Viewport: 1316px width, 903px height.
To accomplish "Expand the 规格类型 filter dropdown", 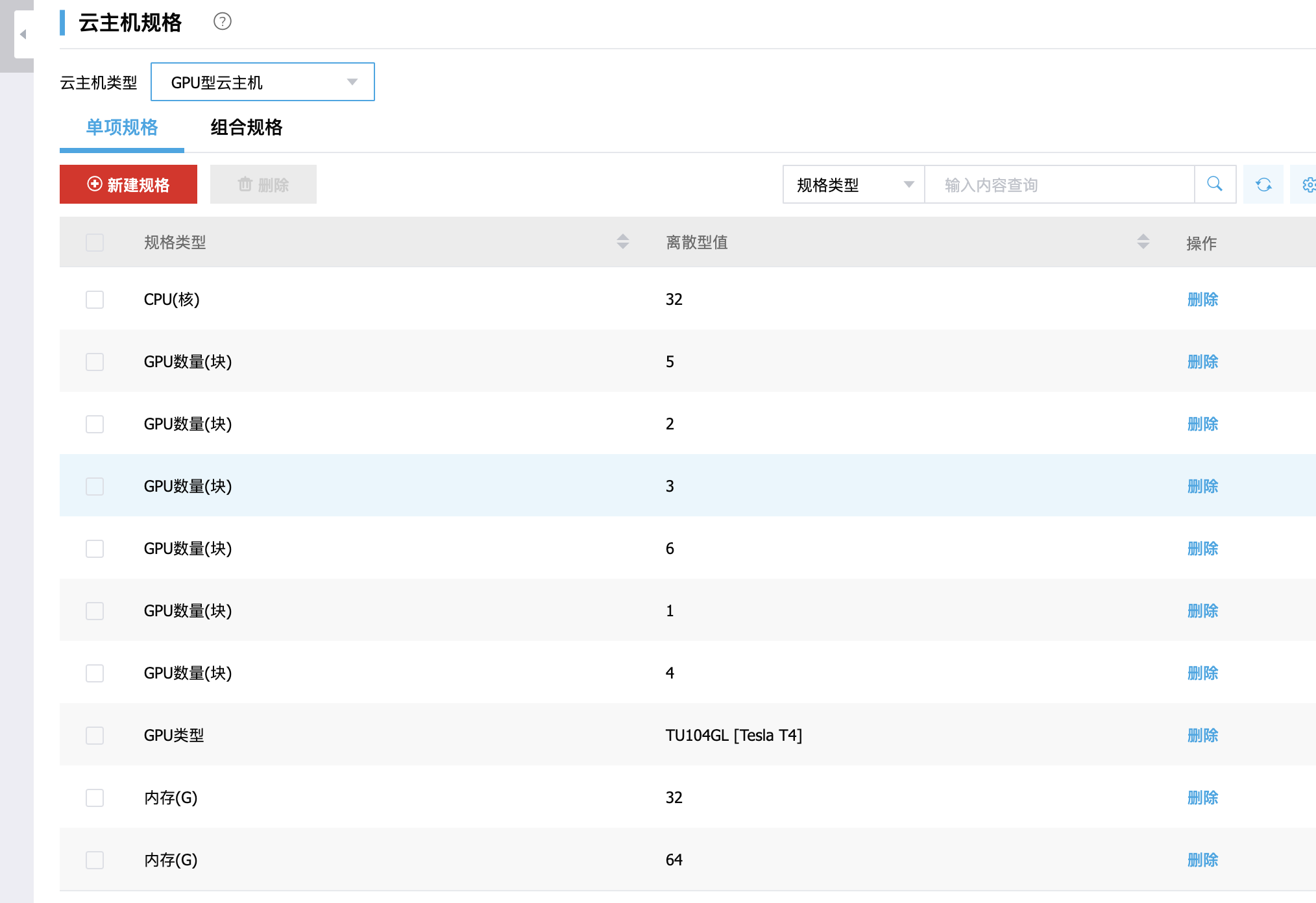I will point(853,185).
